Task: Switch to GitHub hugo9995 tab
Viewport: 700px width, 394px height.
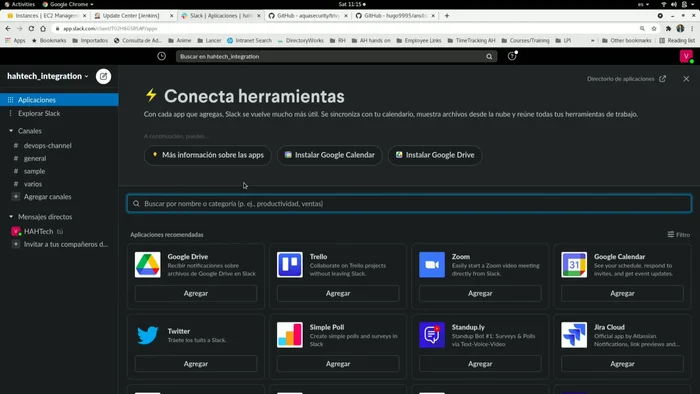Action: coord(395,16)
